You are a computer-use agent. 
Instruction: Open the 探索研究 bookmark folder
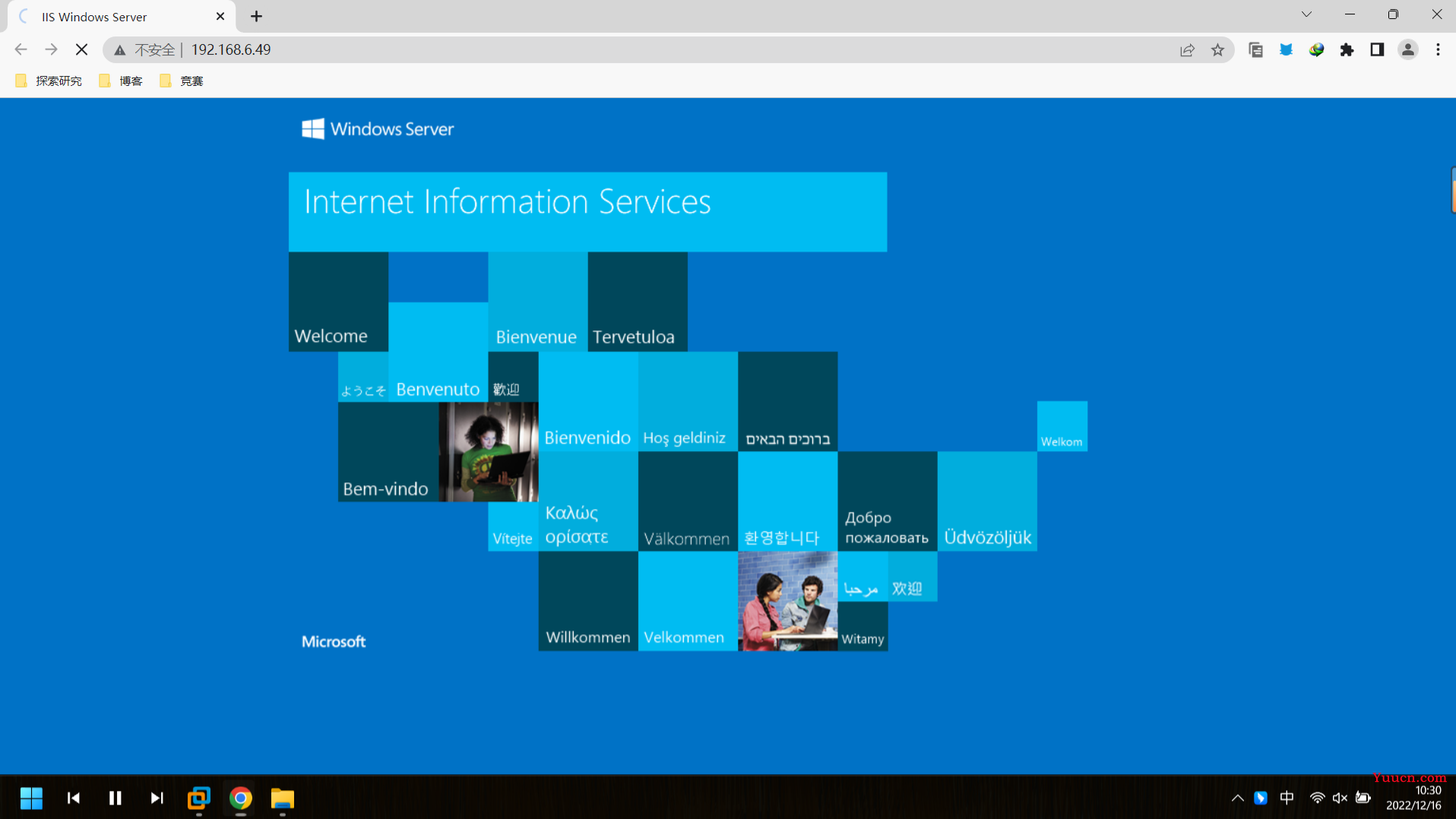[49, 81]
